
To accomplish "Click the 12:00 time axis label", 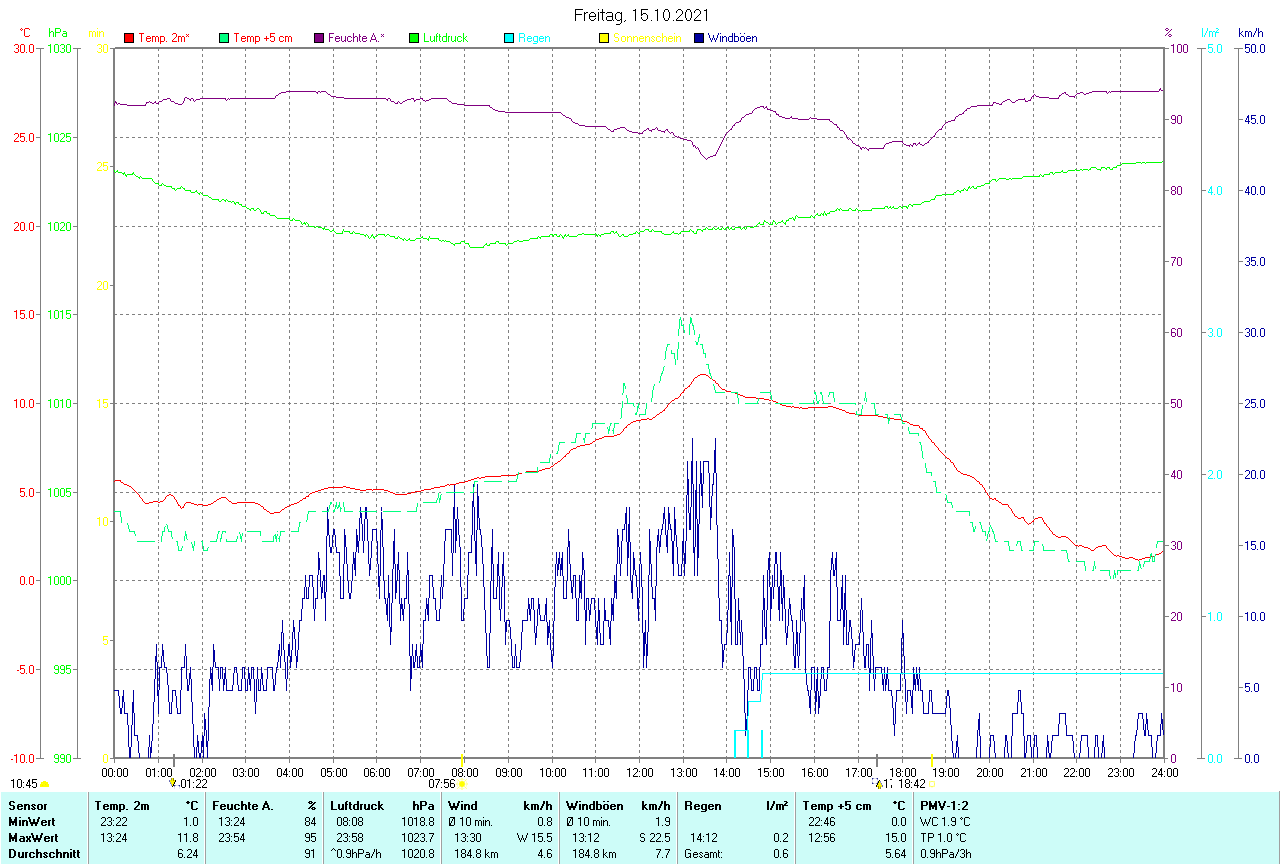I will 640,772.
